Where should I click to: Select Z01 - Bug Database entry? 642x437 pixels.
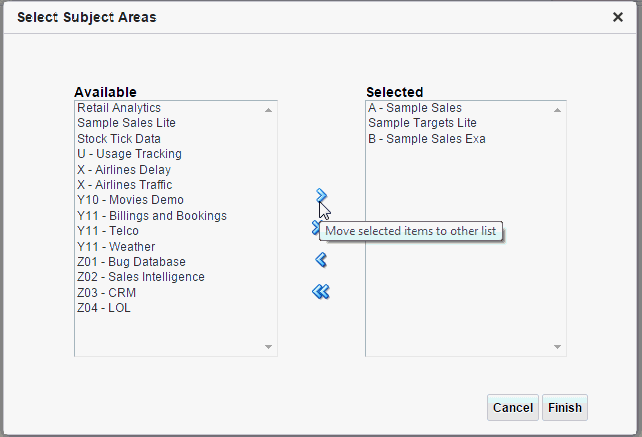[131, 262]
